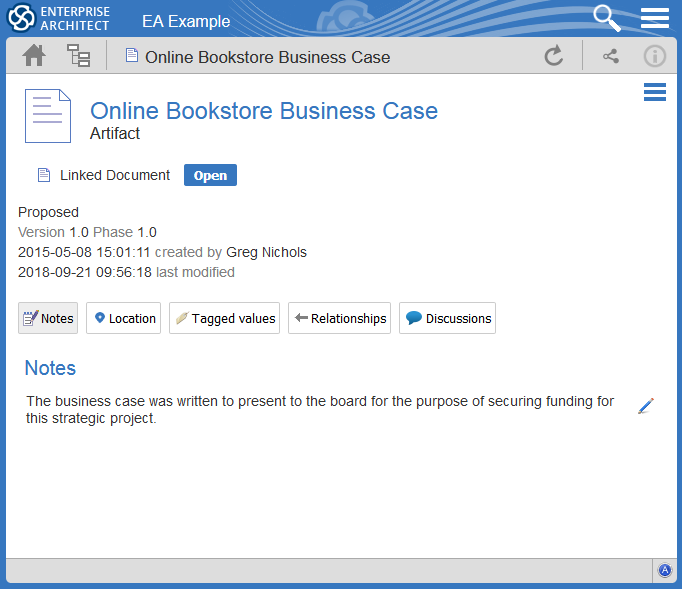Open the Discussions section

tap(447, 318)
